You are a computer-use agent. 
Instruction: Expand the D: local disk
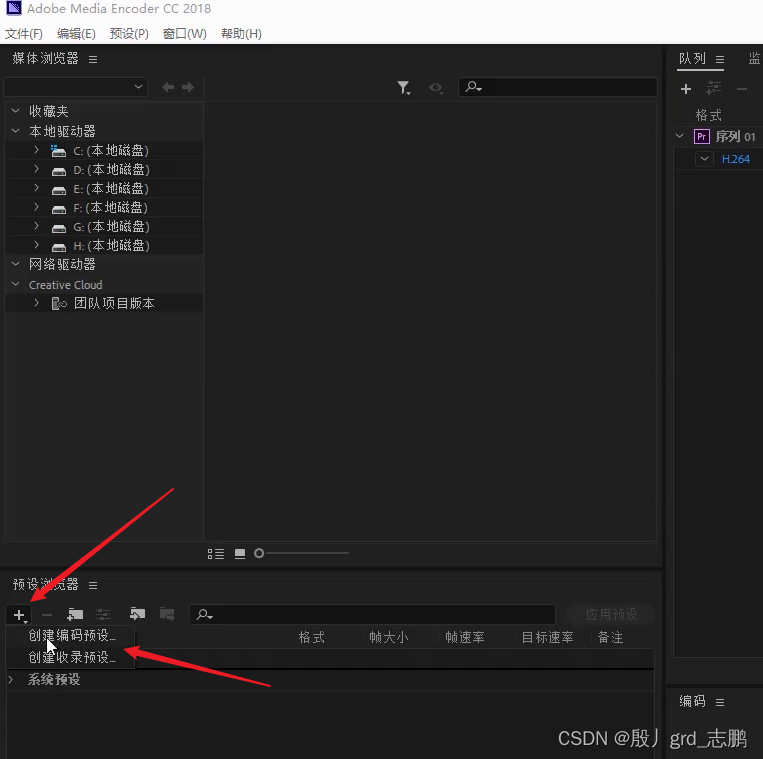click(x=36, y=169)
